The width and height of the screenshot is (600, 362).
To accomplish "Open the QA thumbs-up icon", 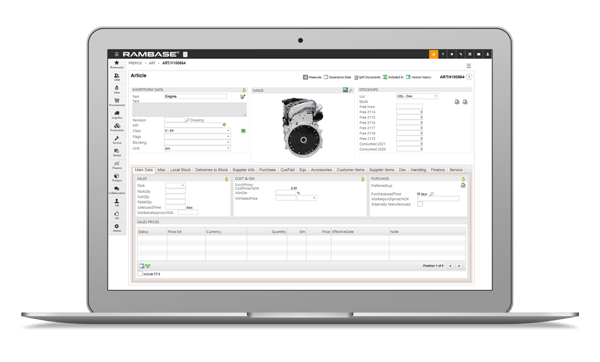I will pos(117,215).
